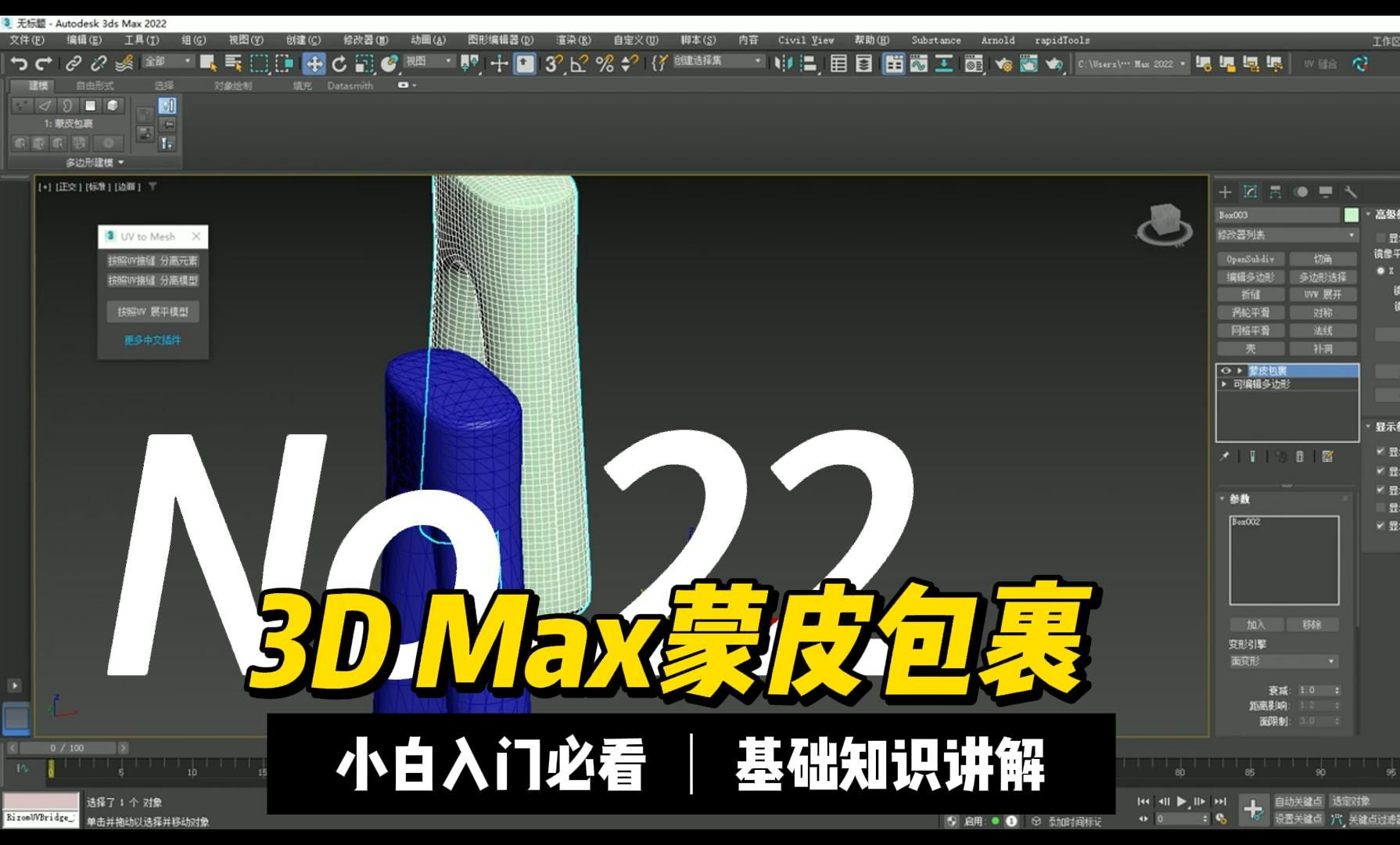The height and width of the screenshot is (845, 1400).
Task: Open the Utilities wrench panel
Action: tap(1352, 192)
